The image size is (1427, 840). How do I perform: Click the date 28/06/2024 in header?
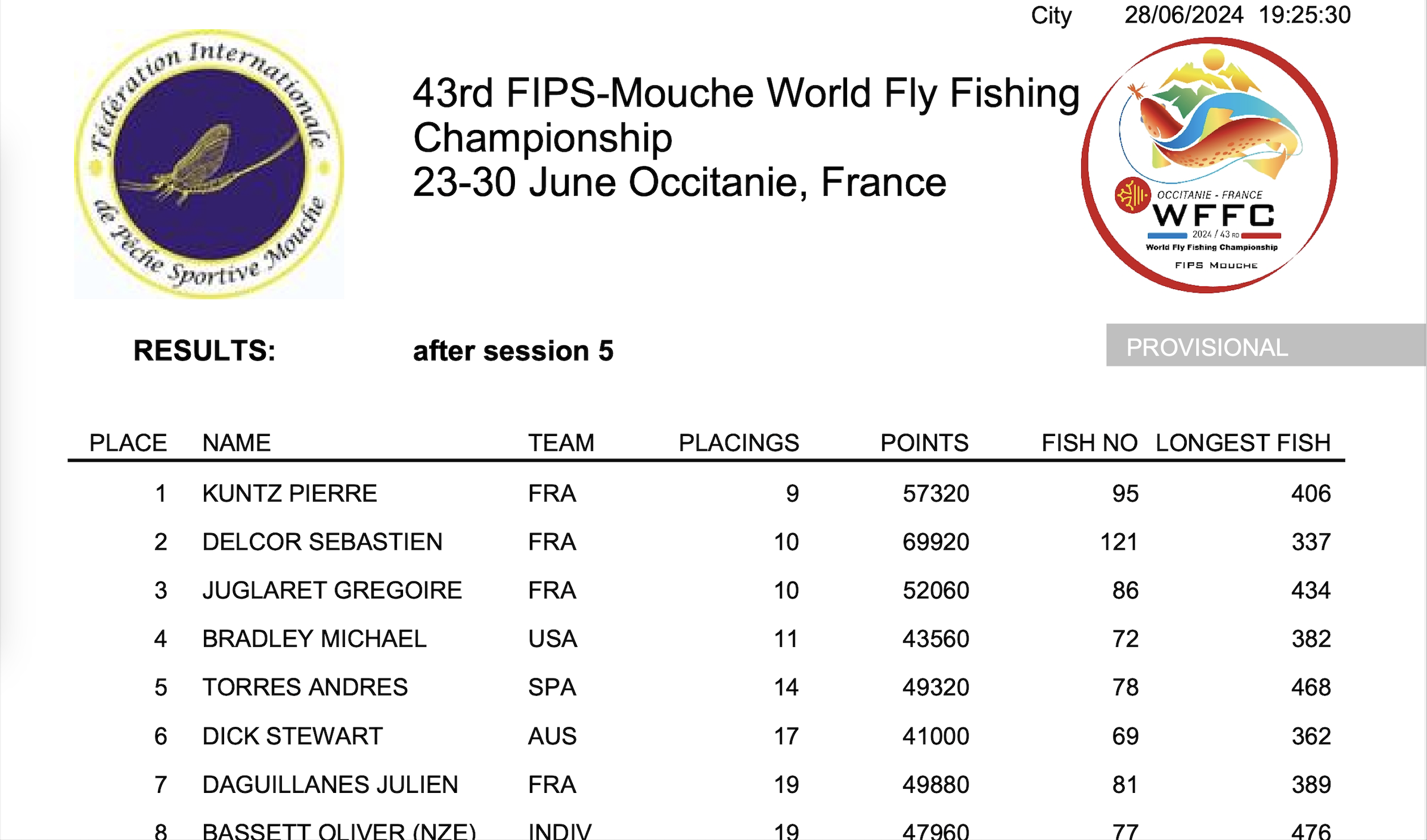(1184, 15)
